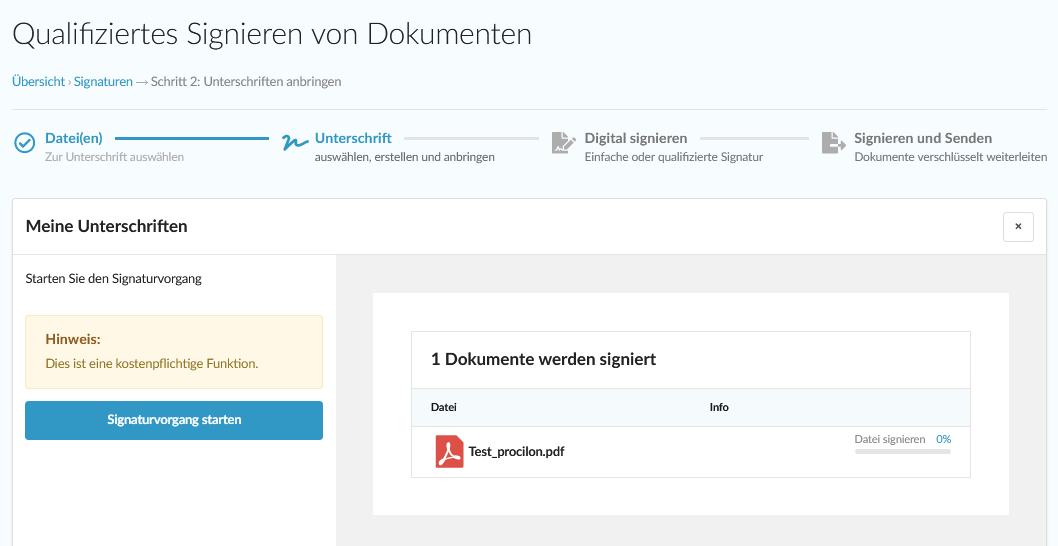Select the Test_procilon.pdf file name
The image size is (1058, 546).
click(516, 452)
